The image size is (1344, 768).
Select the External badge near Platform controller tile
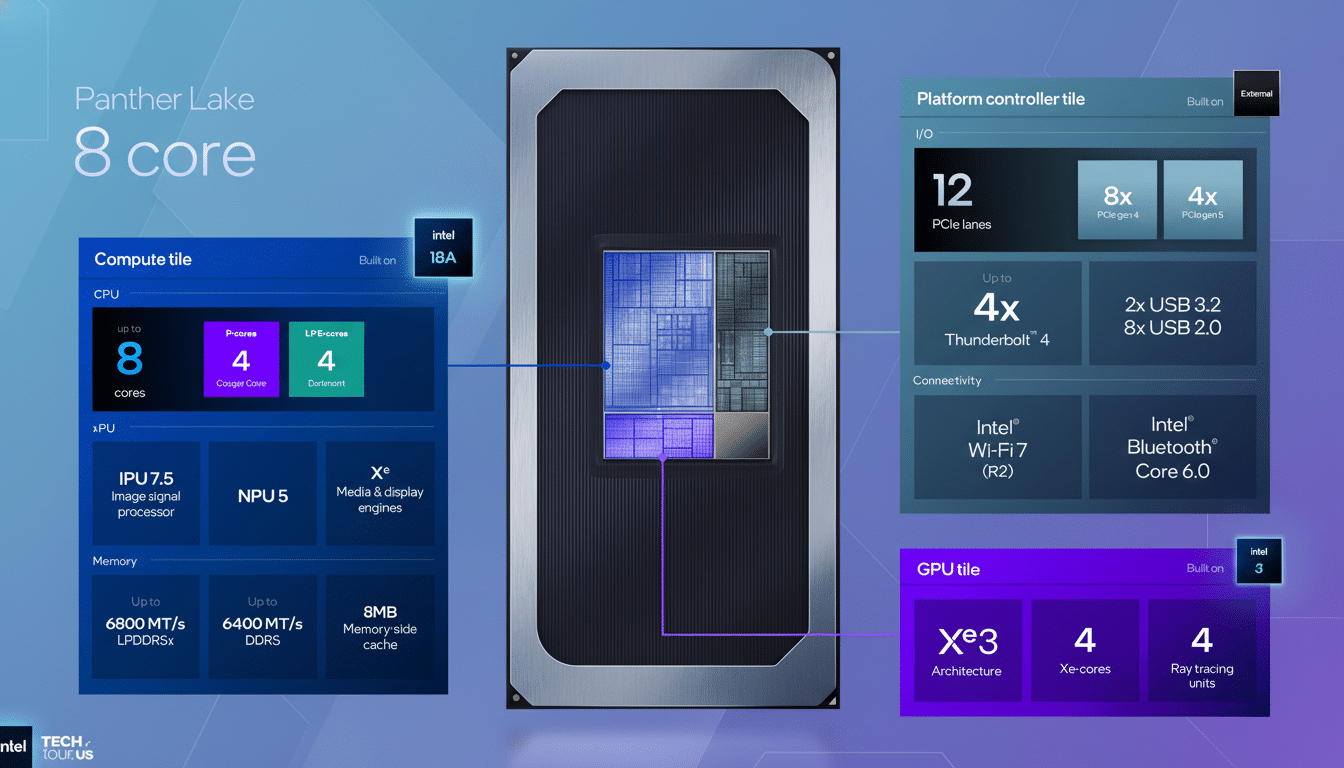tap(1256, 92)
